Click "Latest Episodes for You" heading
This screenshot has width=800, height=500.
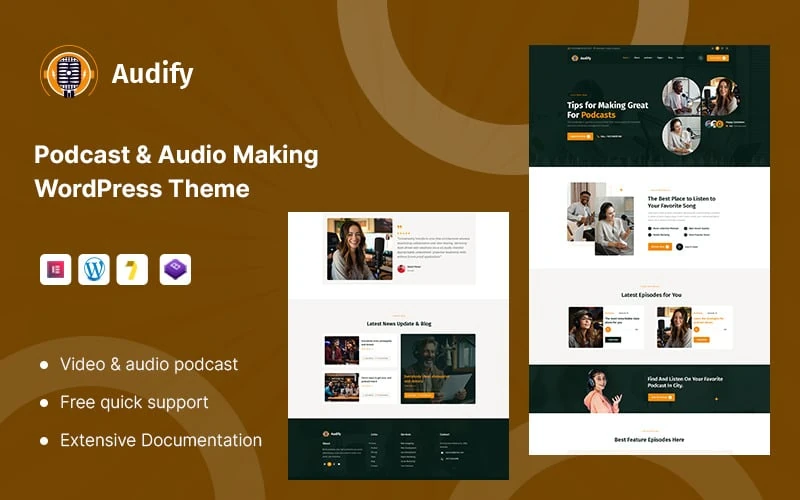pos(651,295)
